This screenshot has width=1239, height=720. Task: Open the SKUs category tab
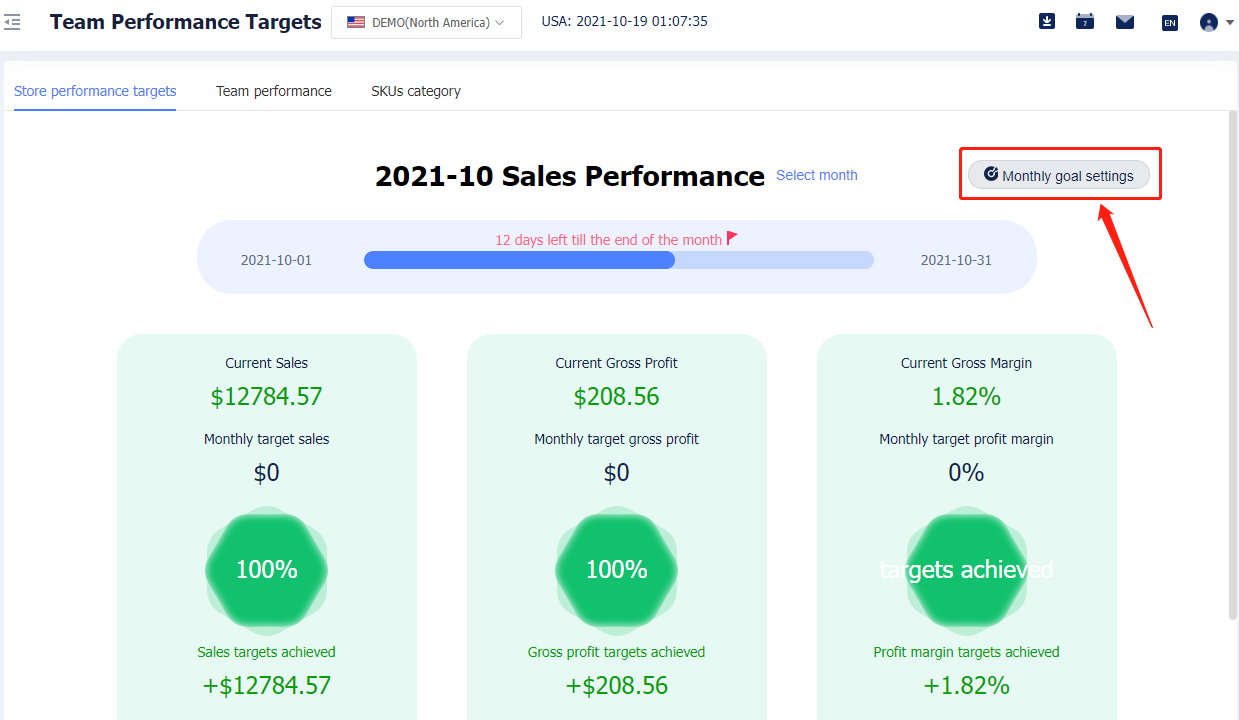click(x=416, y=91)
